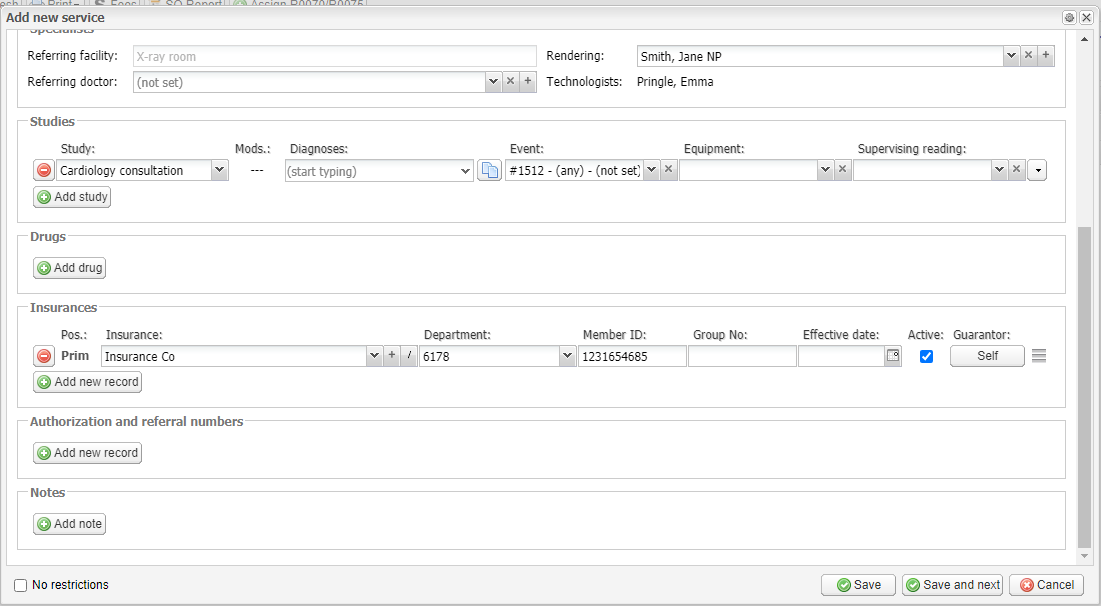Click the Effective date input

[x=841, y=356]
